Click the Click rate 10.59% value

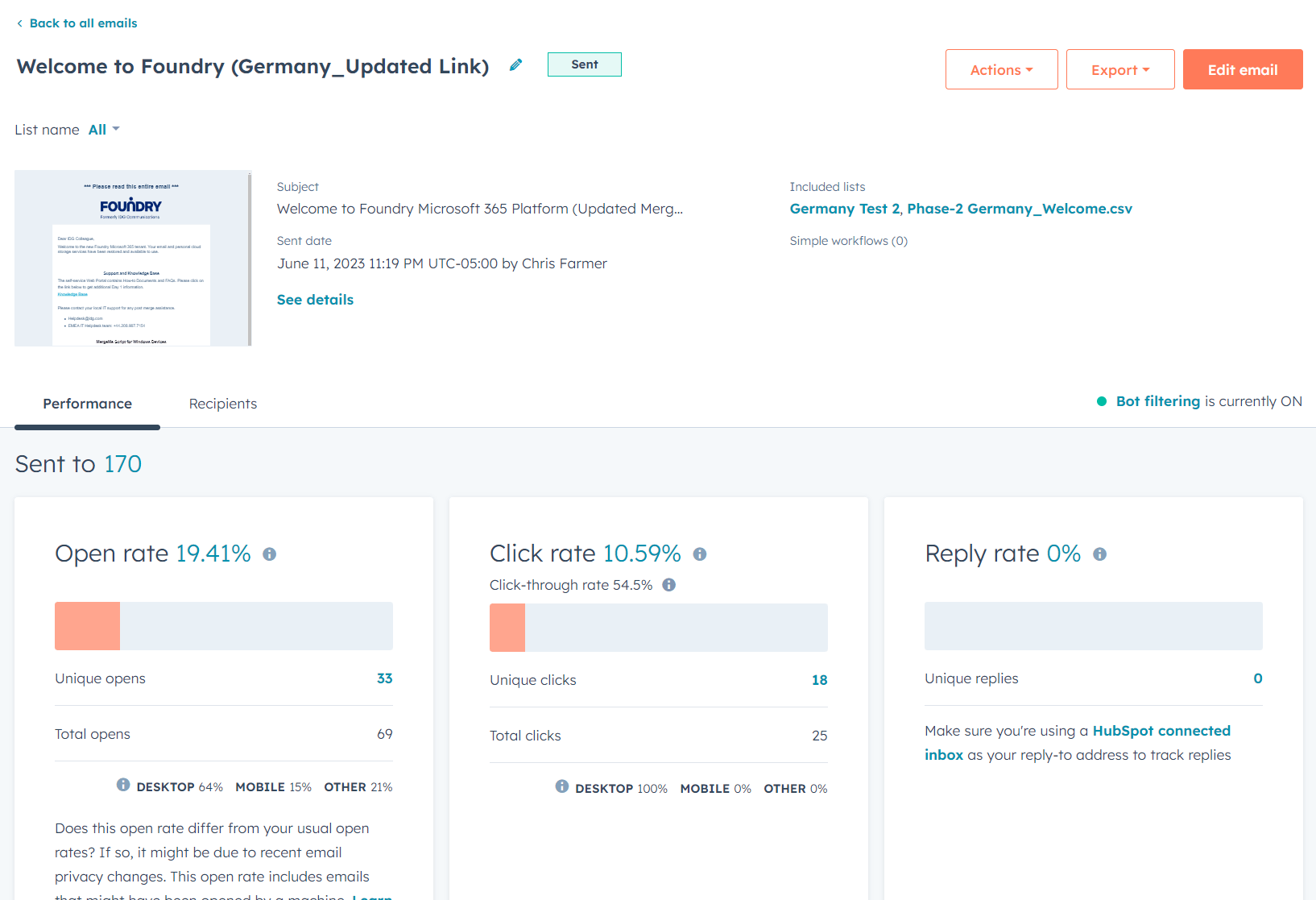coord(642,554)
